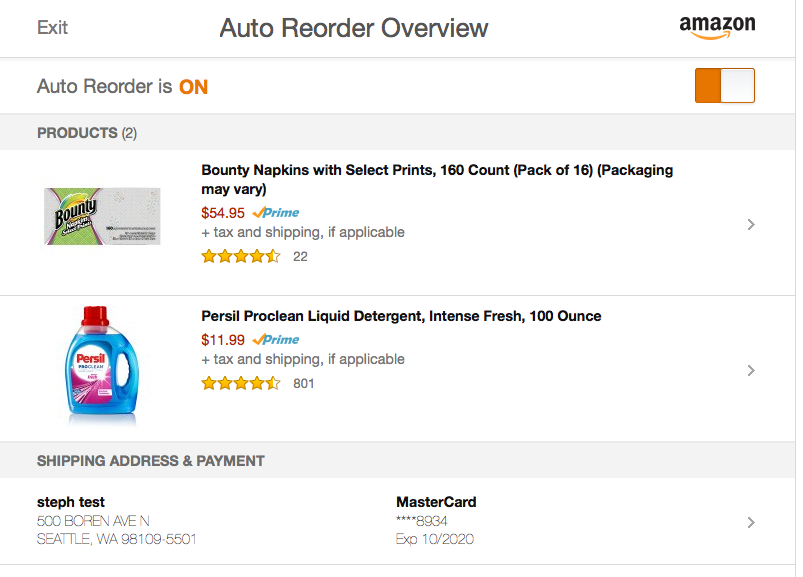Turn off the Auto Reorder toggle
Screen dimensions: 803x577
click(x=725, y=86)
